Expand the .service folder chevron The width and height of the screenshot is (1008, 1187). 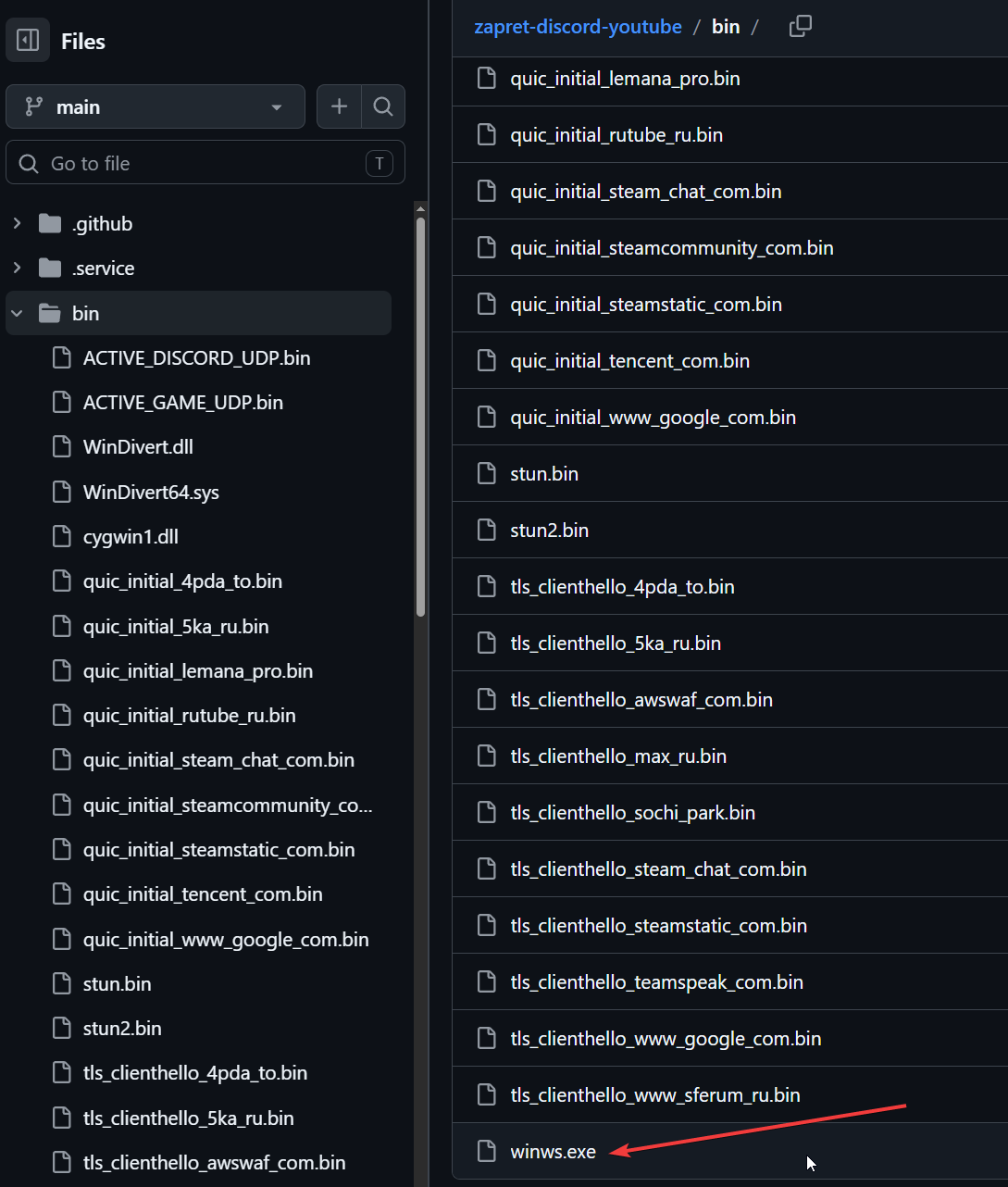point(17,268)
